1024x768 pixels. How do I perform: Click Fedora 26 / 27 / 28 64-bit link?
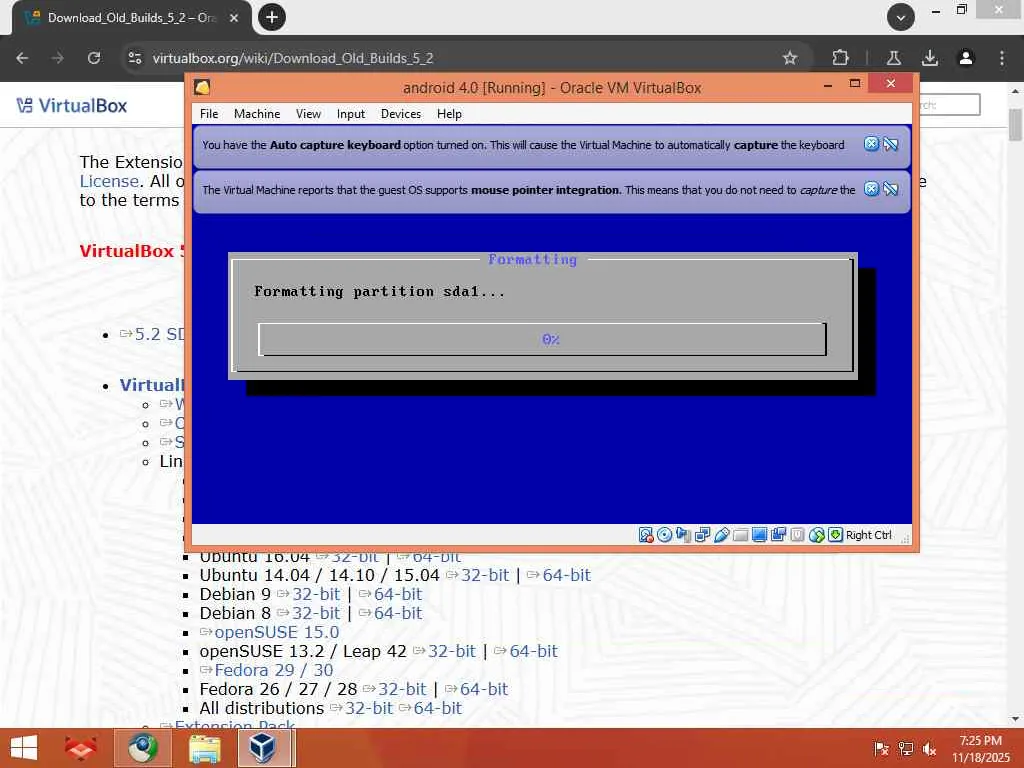pyautogui.click(x=484, y=689)
